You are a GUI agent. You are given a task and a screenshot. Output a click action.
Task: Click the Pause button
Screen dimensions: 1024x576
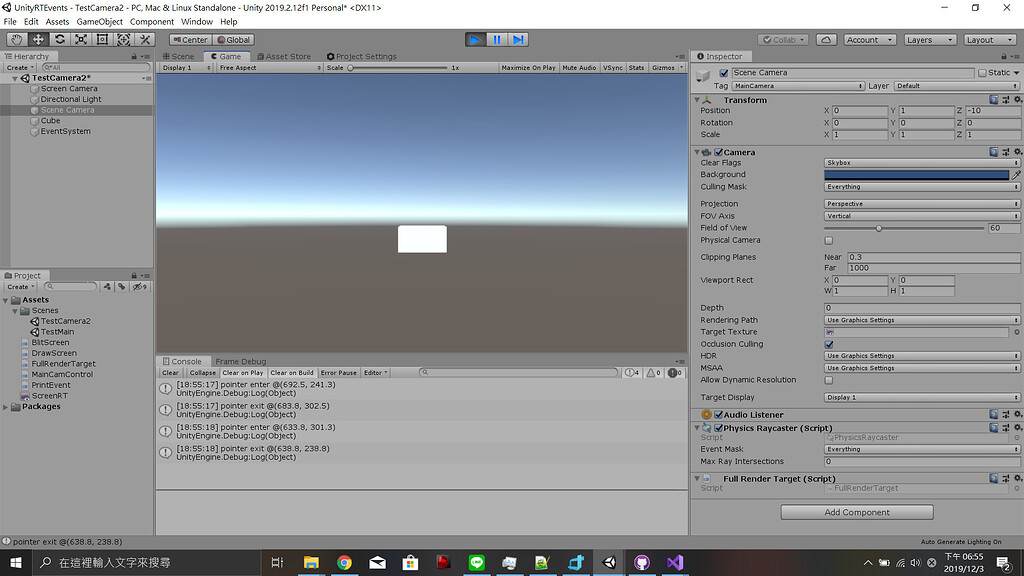click(495, 39)
